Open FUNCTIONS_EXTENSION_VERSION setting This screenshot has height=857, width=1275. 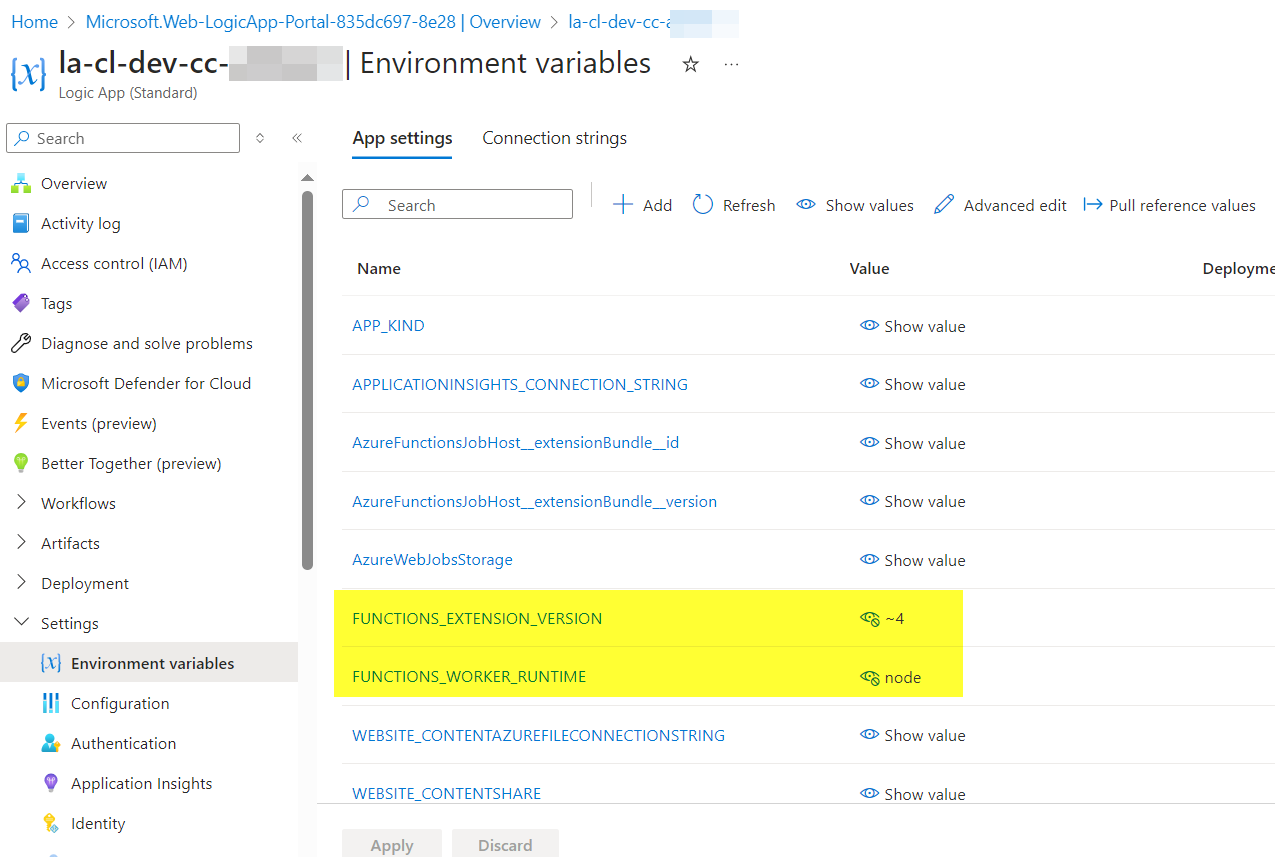pos(477,618)
